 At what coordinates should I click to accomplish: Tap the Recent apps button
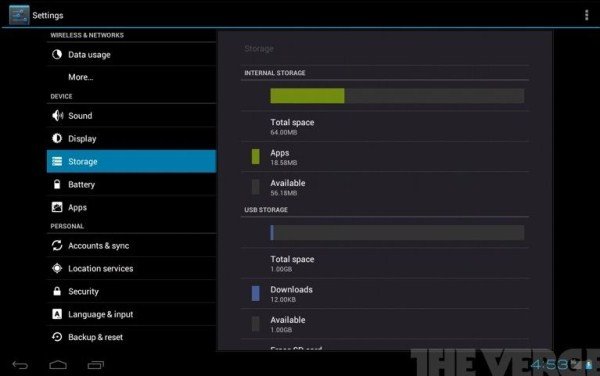coord(96,365)
